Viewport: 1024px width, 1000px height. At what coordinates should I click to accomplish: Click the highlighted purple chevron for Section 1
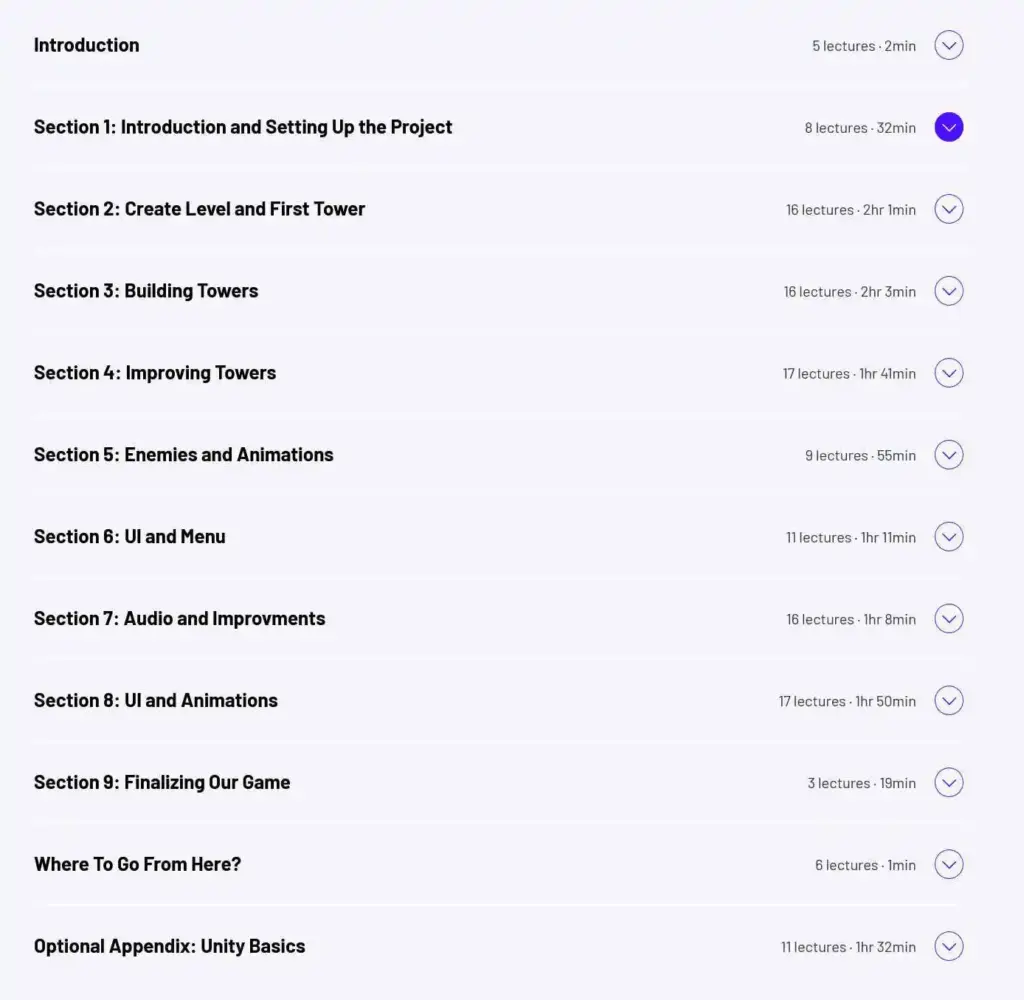point(948,127)
